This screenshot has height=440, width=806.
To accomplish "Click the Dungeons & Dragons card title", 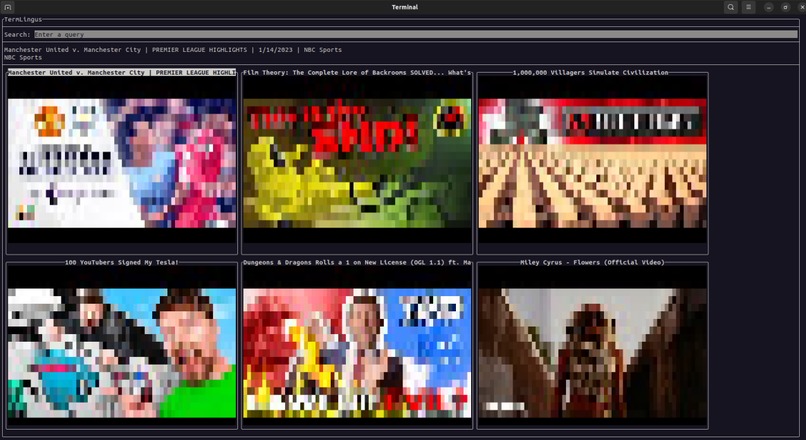I will coord(357,262).
